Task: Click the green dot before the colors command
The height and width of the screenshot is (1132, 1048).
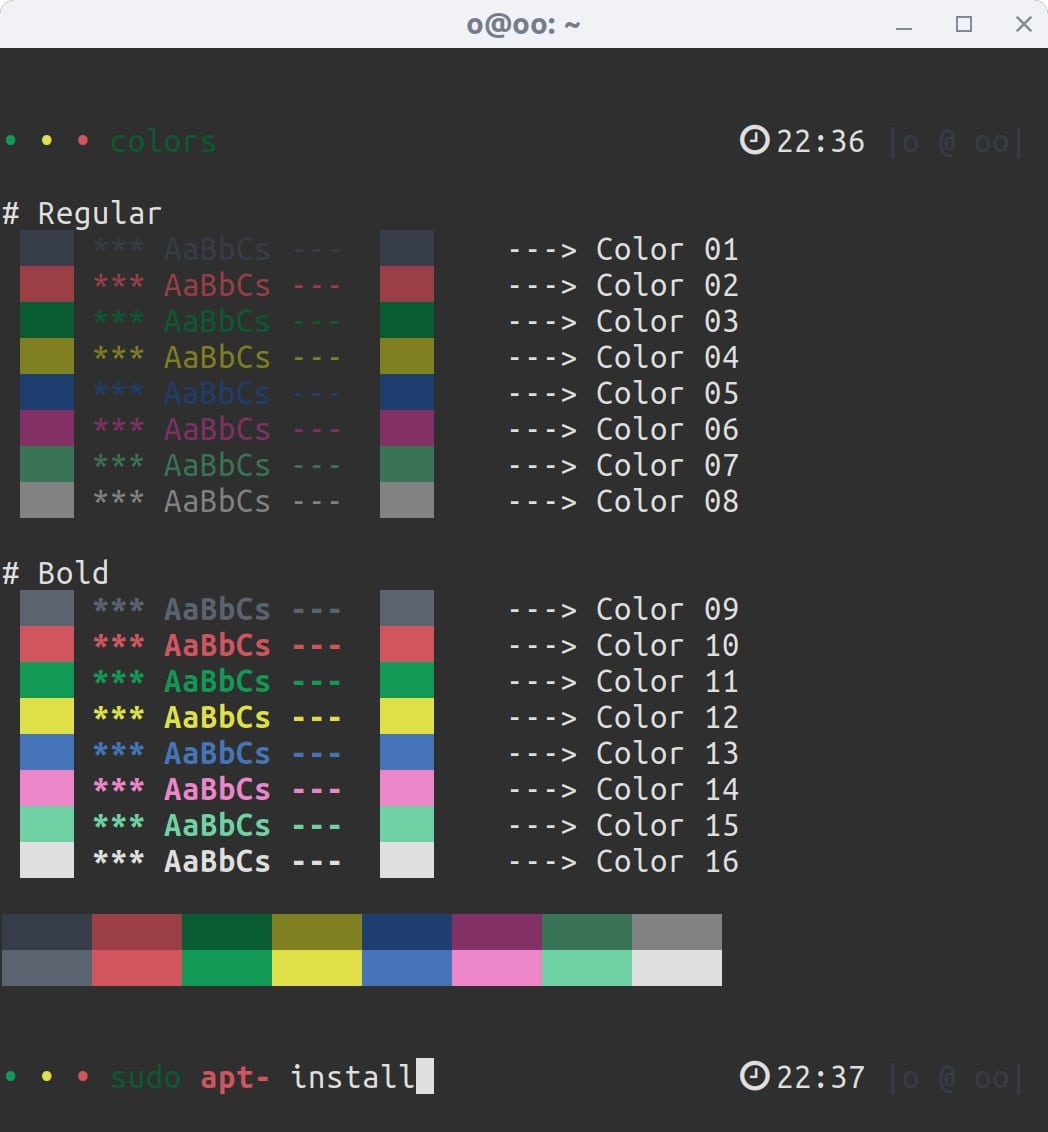Action: pos(11,141)
